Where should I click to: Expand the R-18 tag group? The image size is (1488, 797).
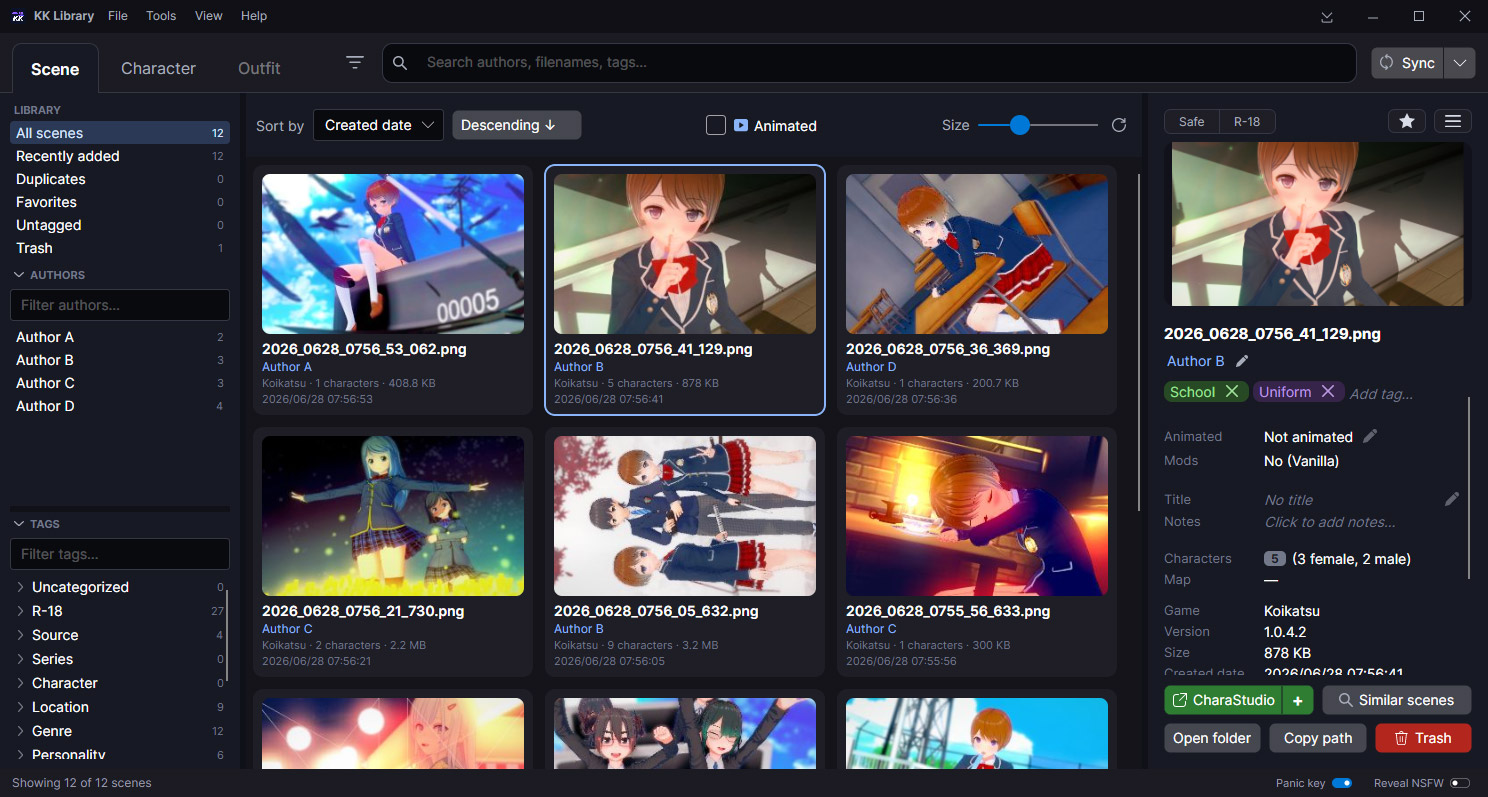tap(21, 611)
